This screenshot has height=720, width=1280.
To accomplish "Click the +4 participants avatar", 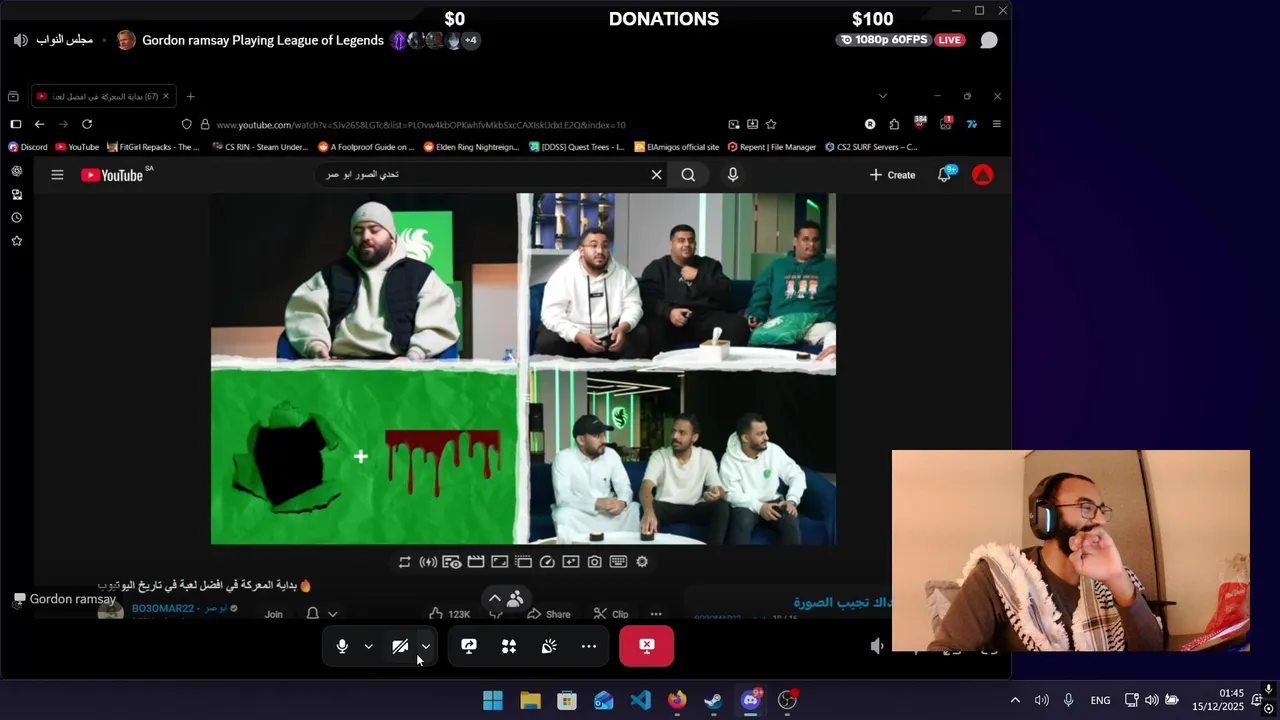I will [471, 40].
